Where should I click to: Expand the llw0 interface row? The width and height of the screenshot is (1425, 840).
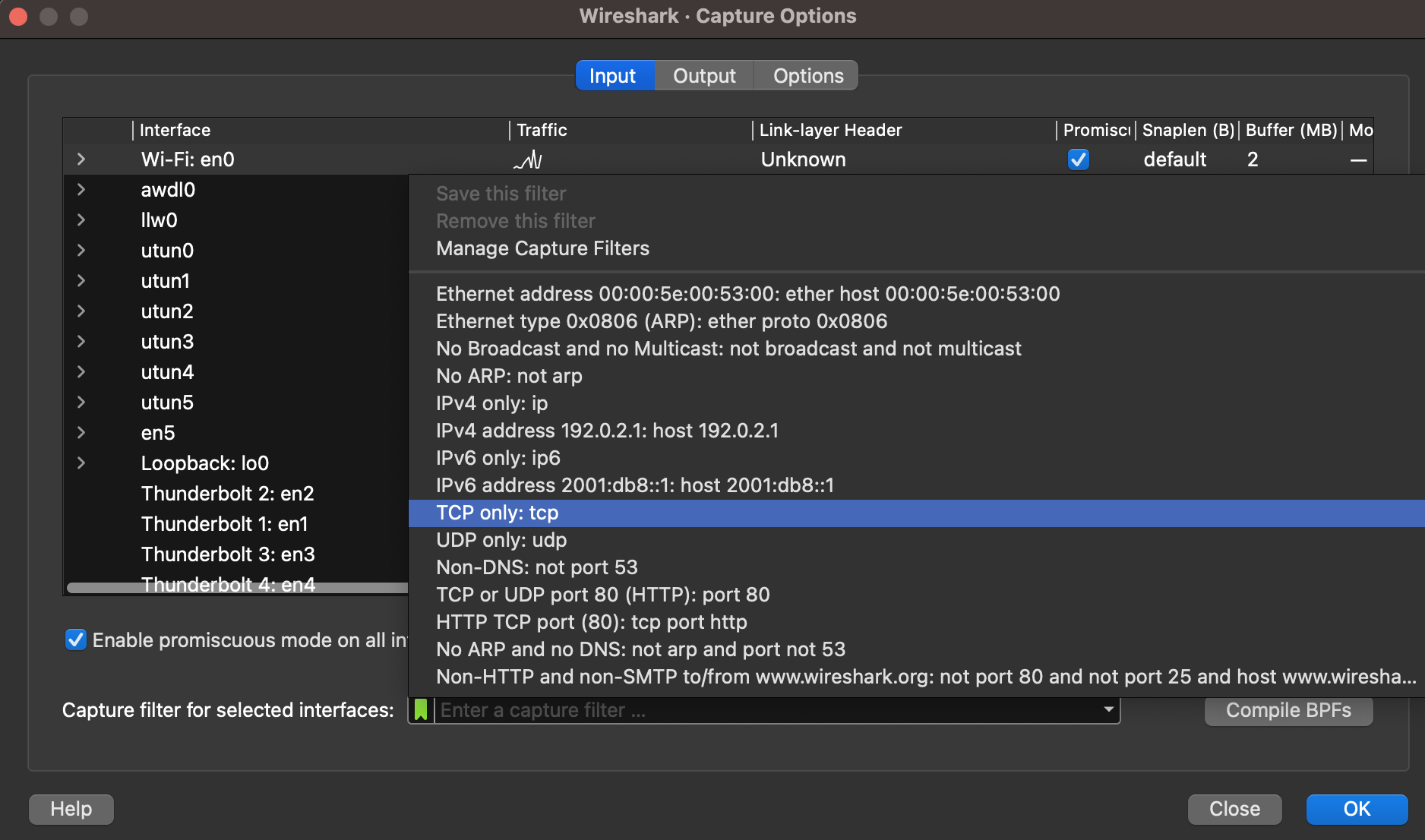point(81,220)
